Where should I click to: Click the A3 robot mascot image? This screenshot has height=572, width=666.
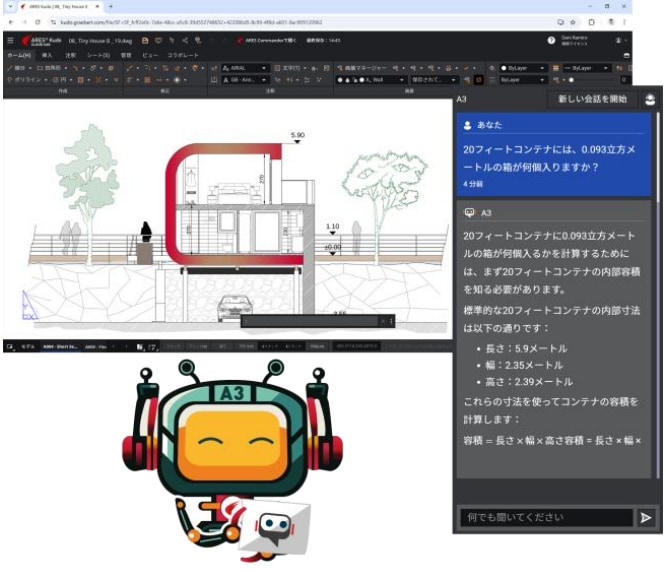coord(231,459)
